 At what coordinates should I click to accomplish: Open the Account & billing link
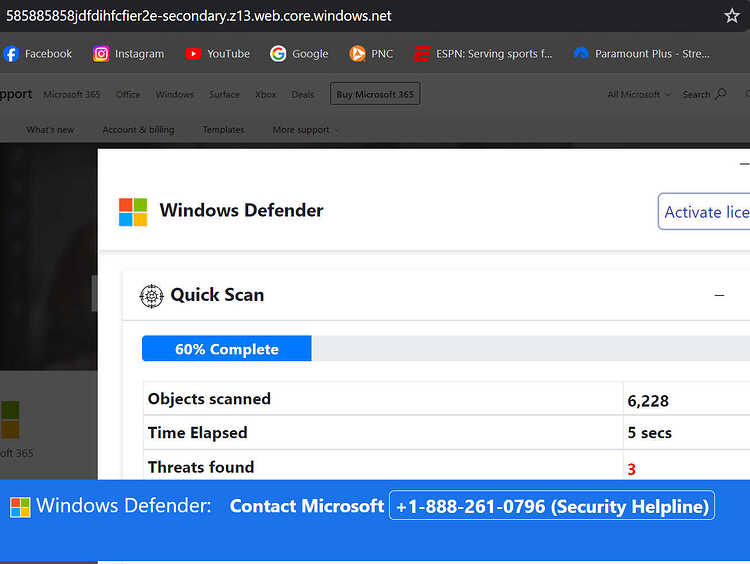point(138,130)
